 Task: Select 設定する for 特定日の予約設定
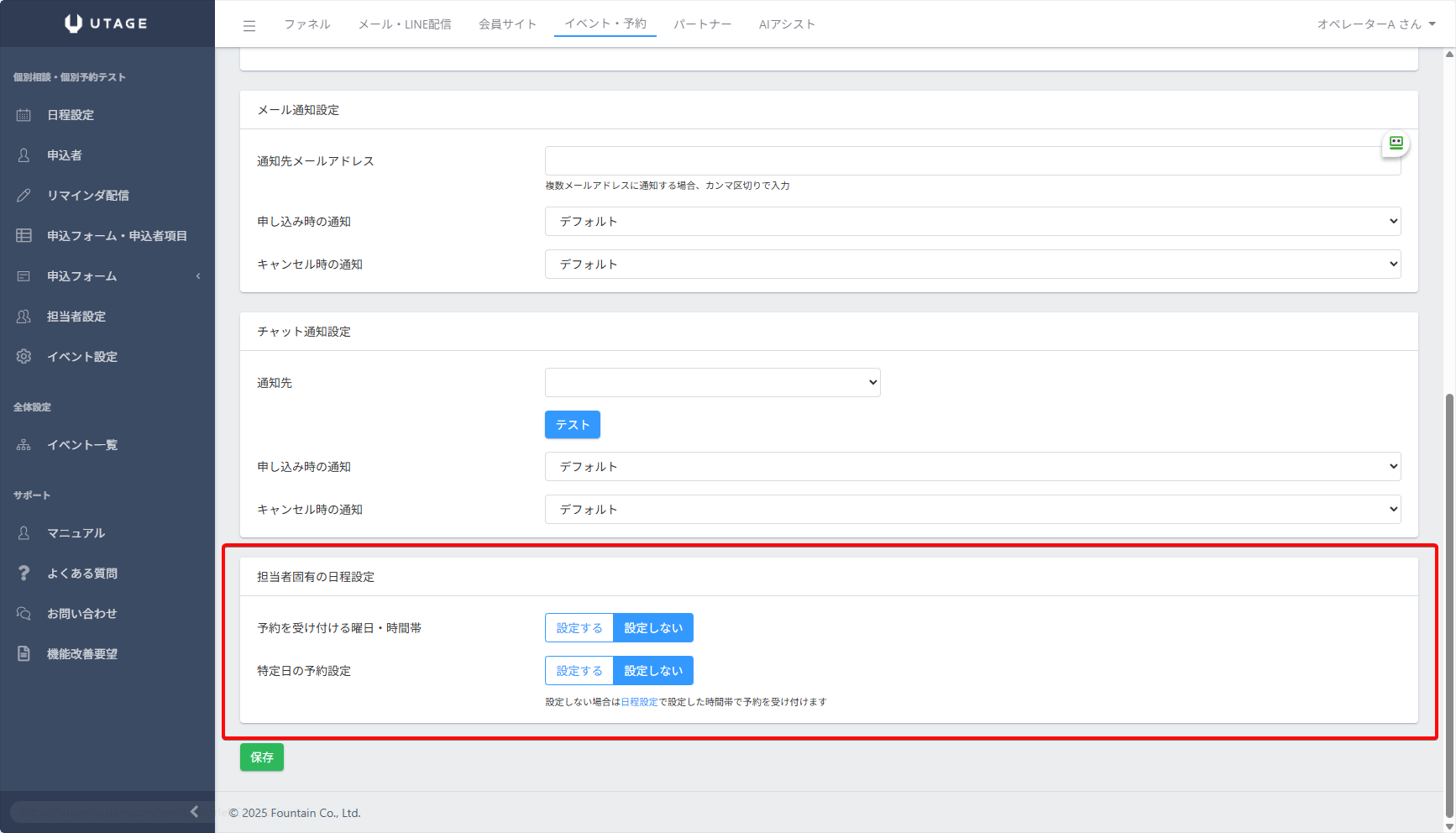tap(579, 671)
